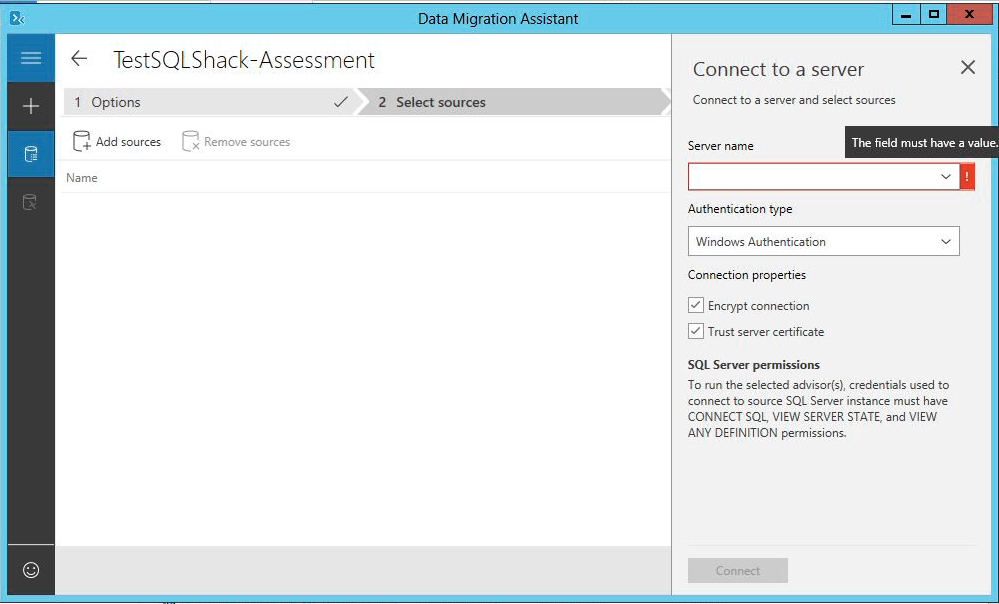Click inside the Server name input field

[x=810, y=177]
